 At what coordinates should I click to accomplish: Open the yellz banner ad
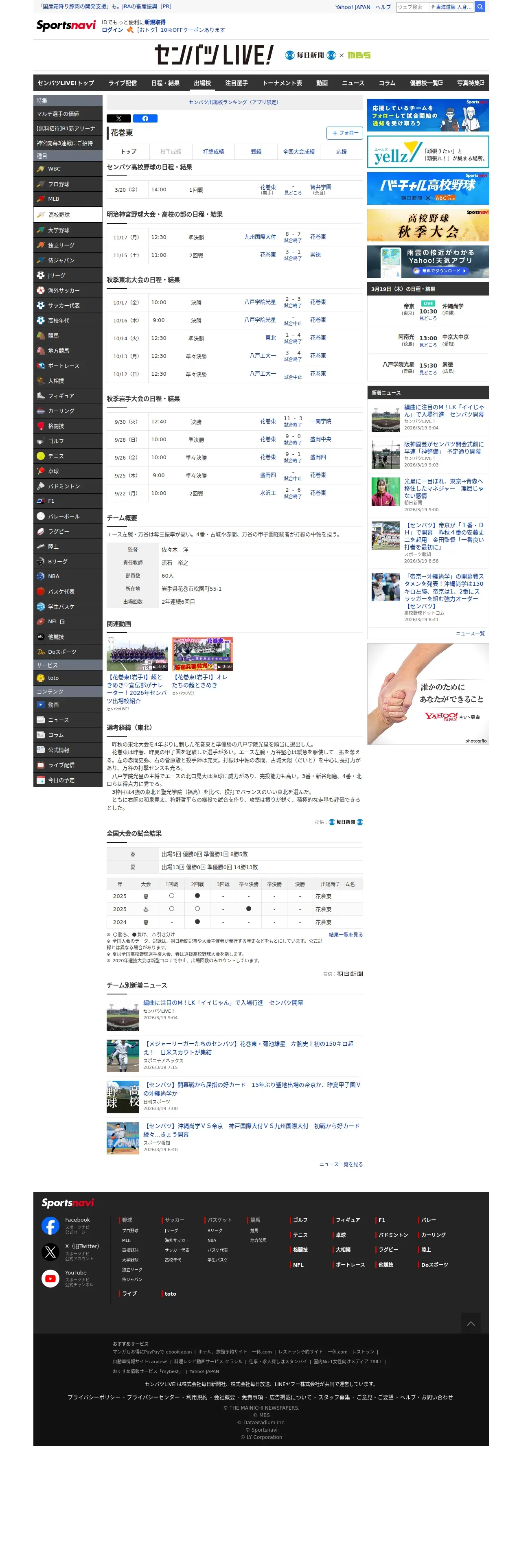(x=428, y=151)
